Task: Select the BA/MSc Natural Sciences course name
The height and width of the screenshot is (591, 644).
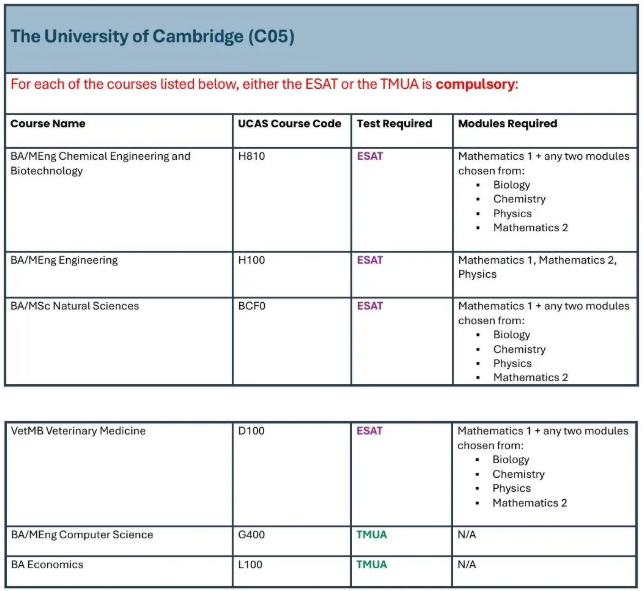Action: tap(75, 306)
